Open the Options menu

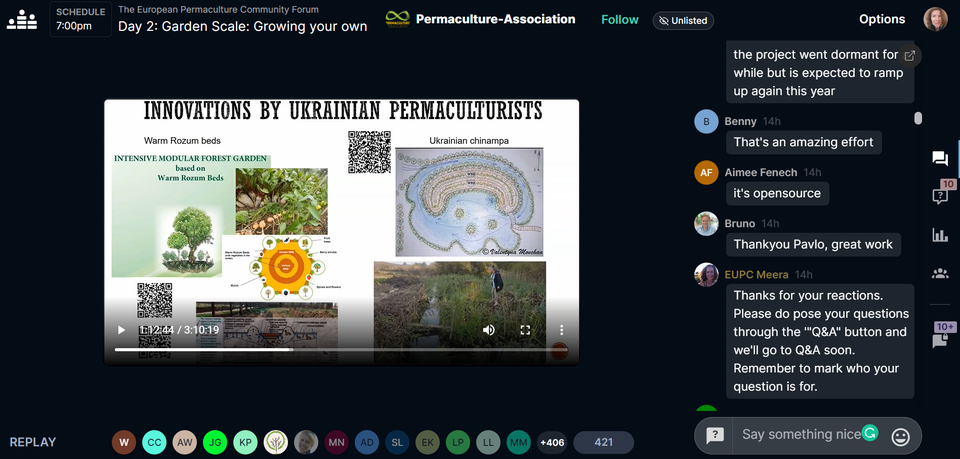[x=882, y=19]
